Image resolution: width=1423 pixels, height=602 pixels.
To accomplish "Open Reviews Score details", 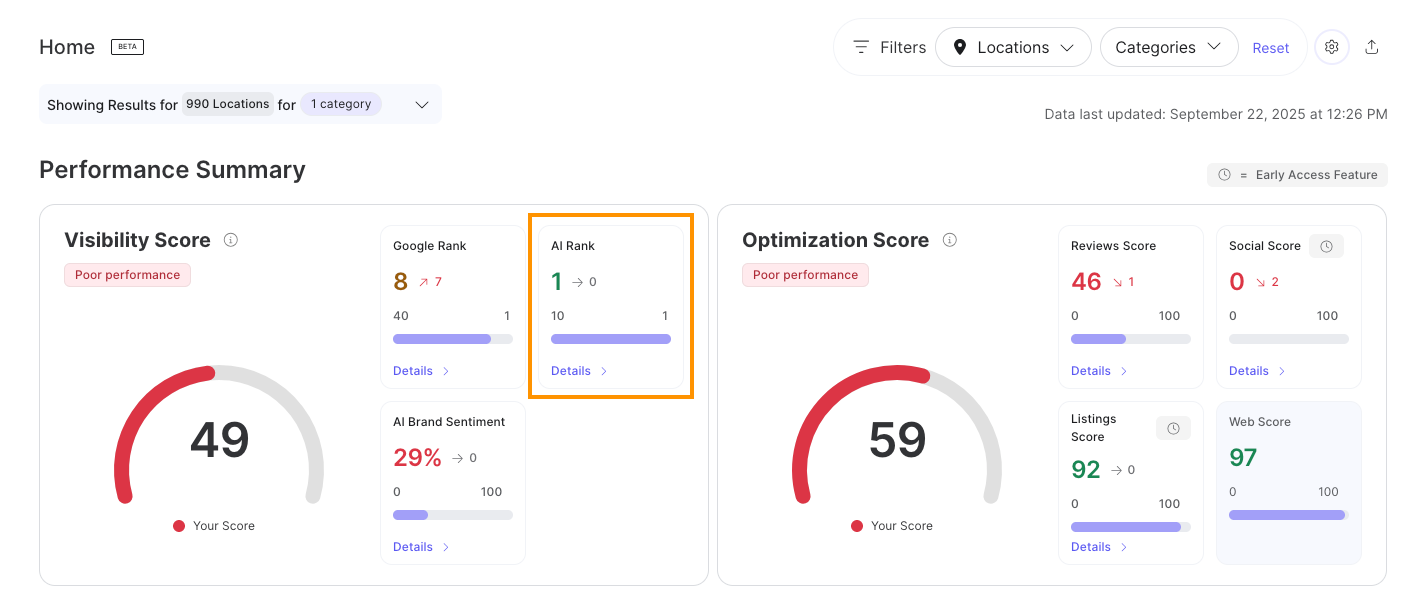I will tap(1099, 371).
